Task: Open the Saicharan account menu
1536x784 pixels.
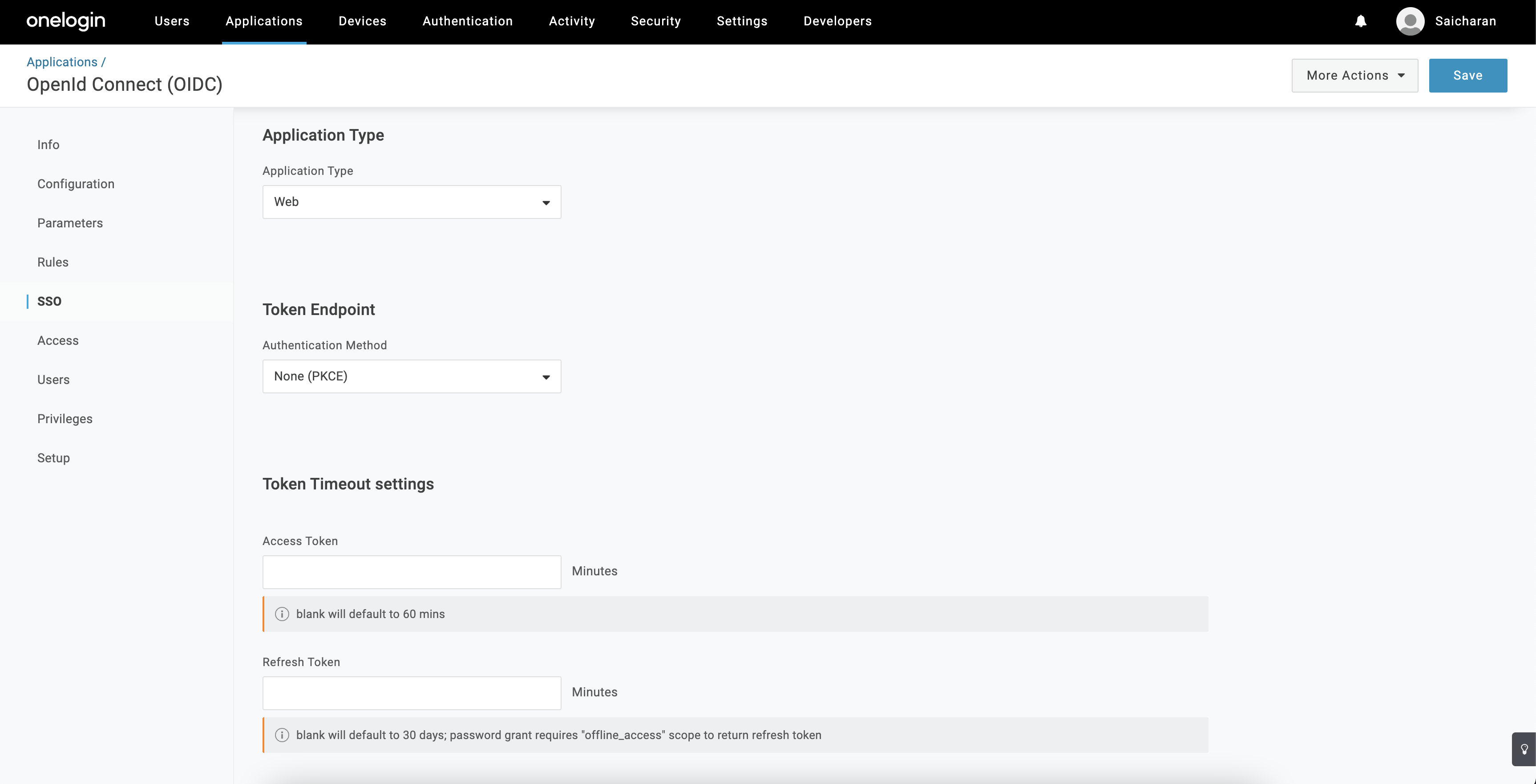Action: click(1465, 21)
